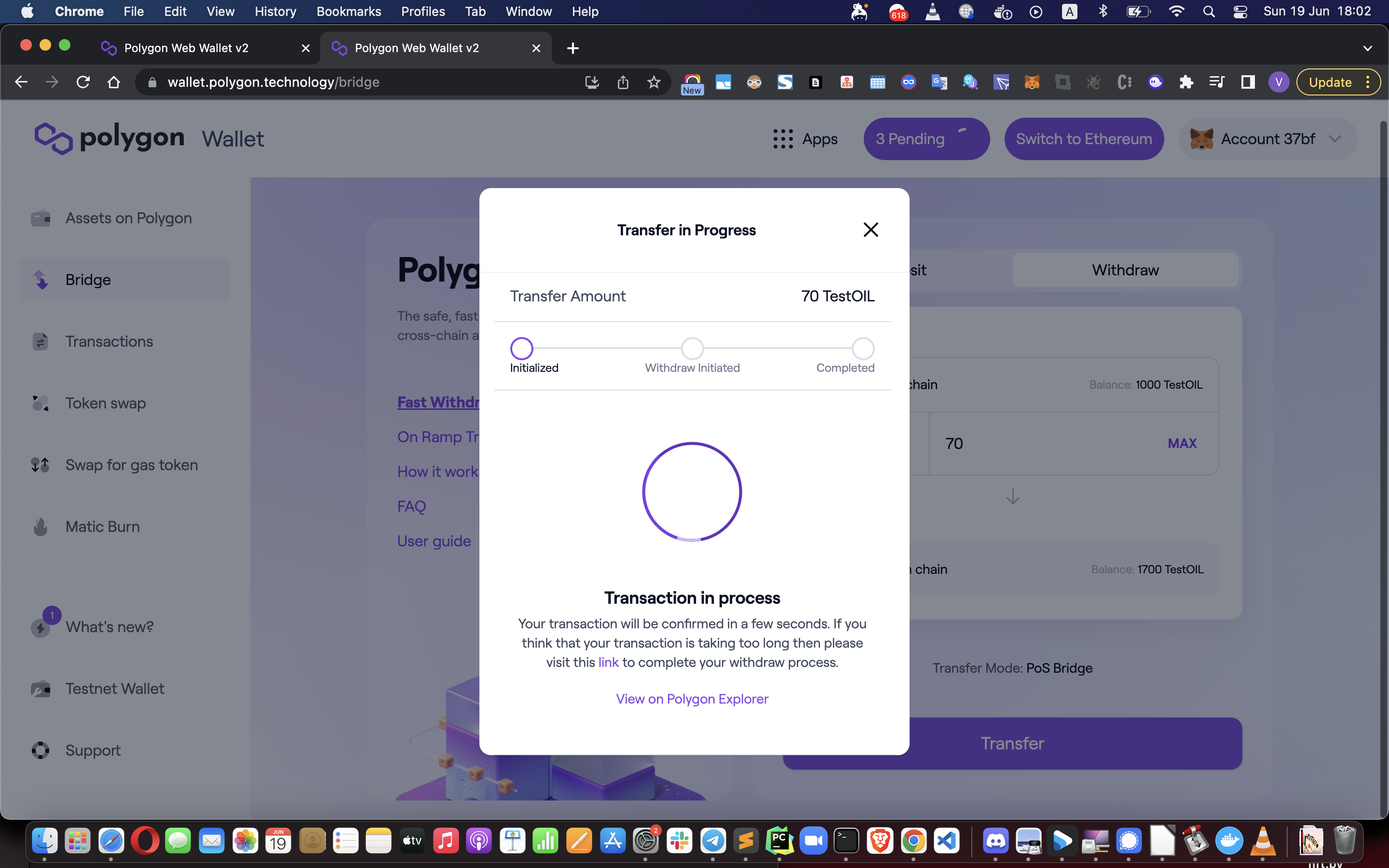Open the Bookmarks menu

coord(348,12)
